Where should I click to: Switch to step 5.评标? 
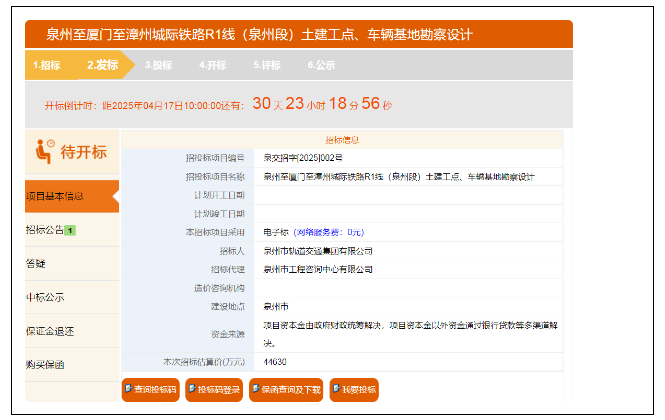coord(266,65)
